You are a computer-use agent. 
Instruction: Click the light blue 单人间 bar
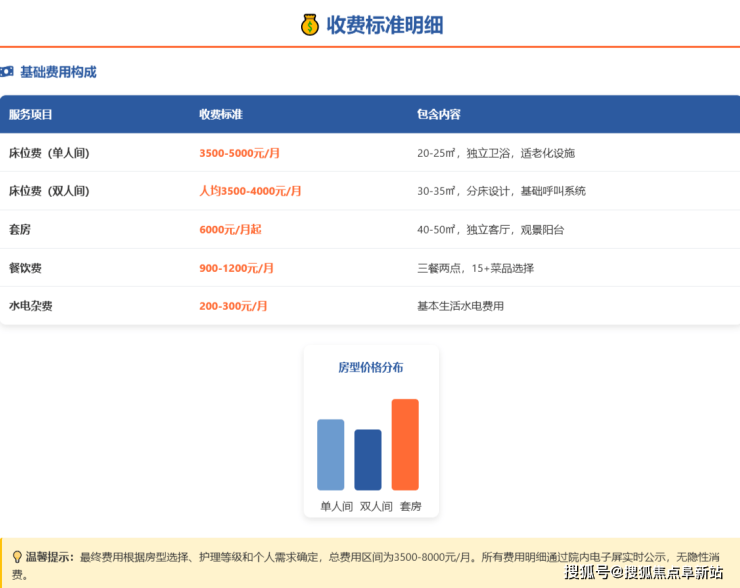pos(330,454)
